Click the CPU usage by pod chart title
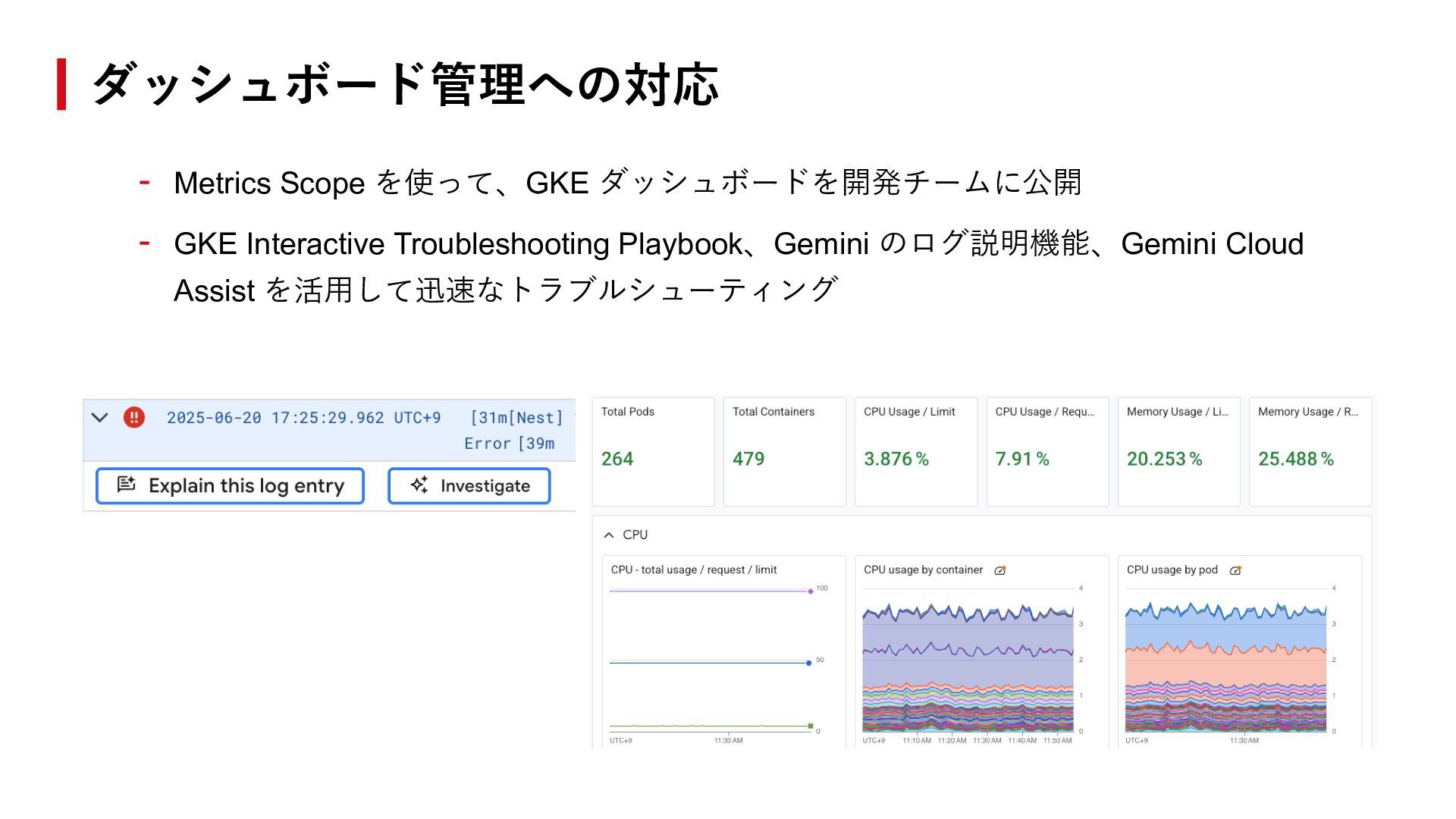1456x819 pixels. point(1172,570)
